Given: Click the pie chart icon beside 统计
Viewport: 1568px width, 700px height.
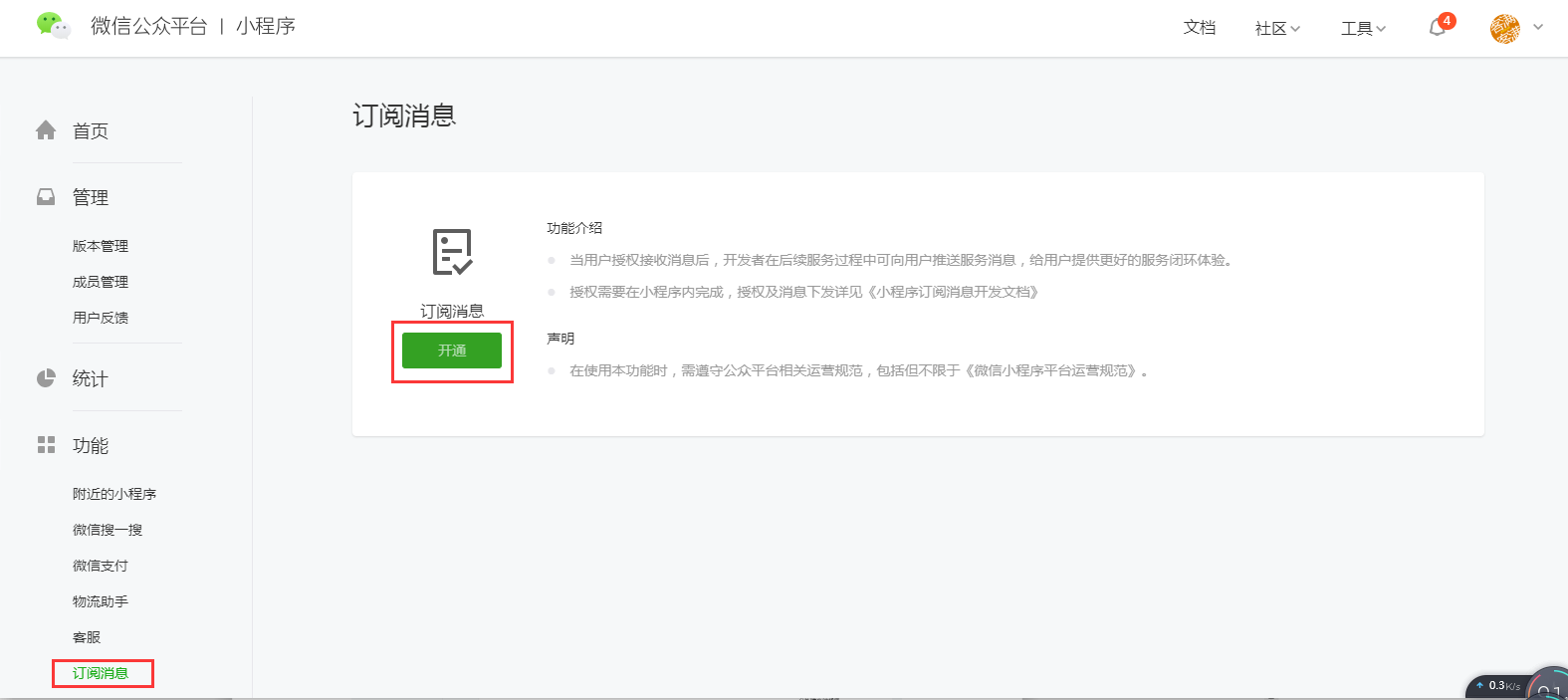Looking at the screenshot, I should pyautogui.click(x=46, y=378).
